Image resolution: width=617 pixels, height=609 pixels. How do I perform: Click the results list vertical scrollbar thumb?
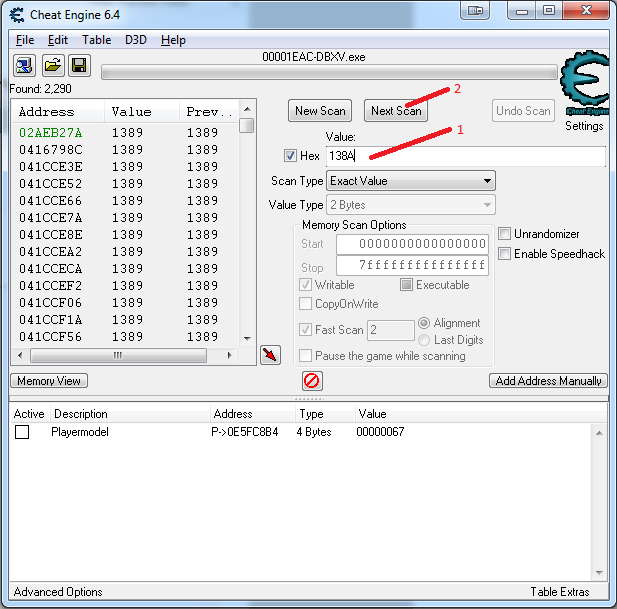point(247,126)
